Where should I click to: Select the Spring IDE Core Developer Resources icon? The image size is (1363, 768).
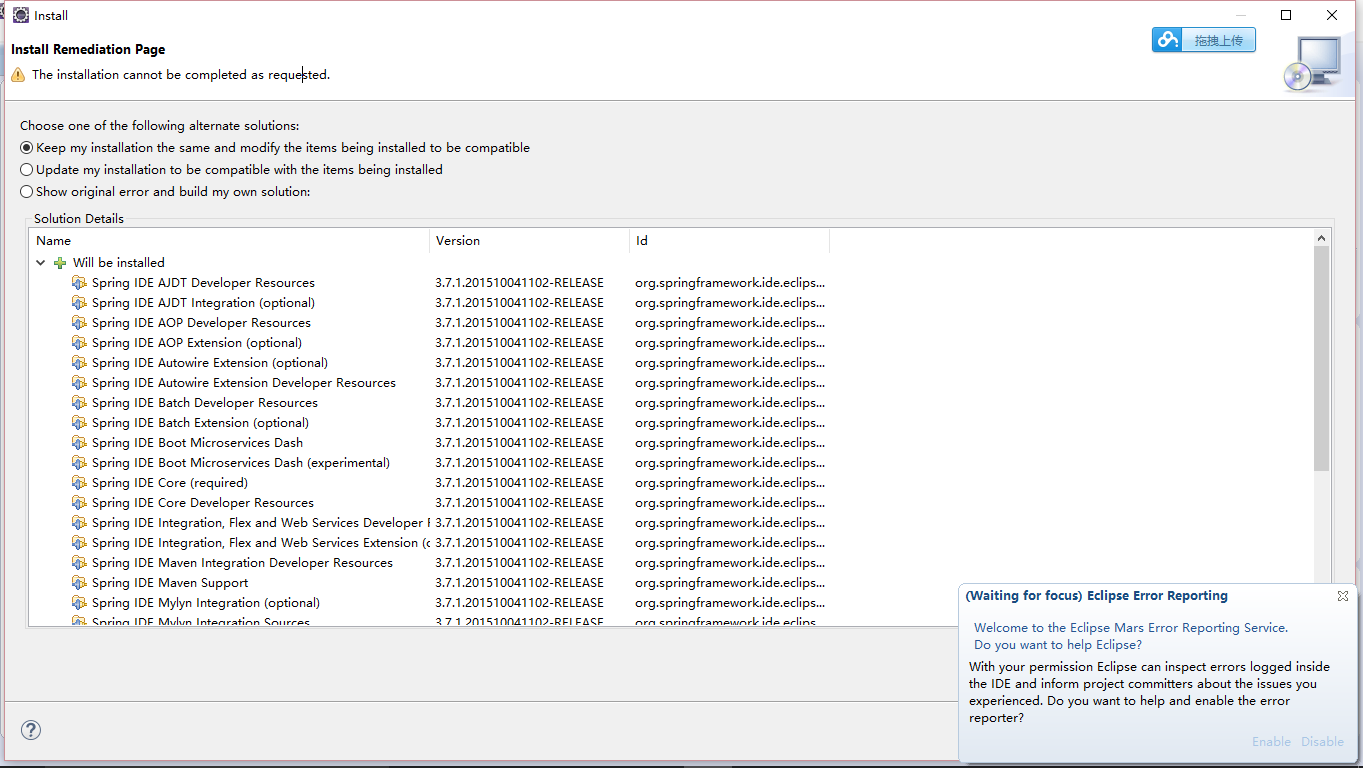80,503
